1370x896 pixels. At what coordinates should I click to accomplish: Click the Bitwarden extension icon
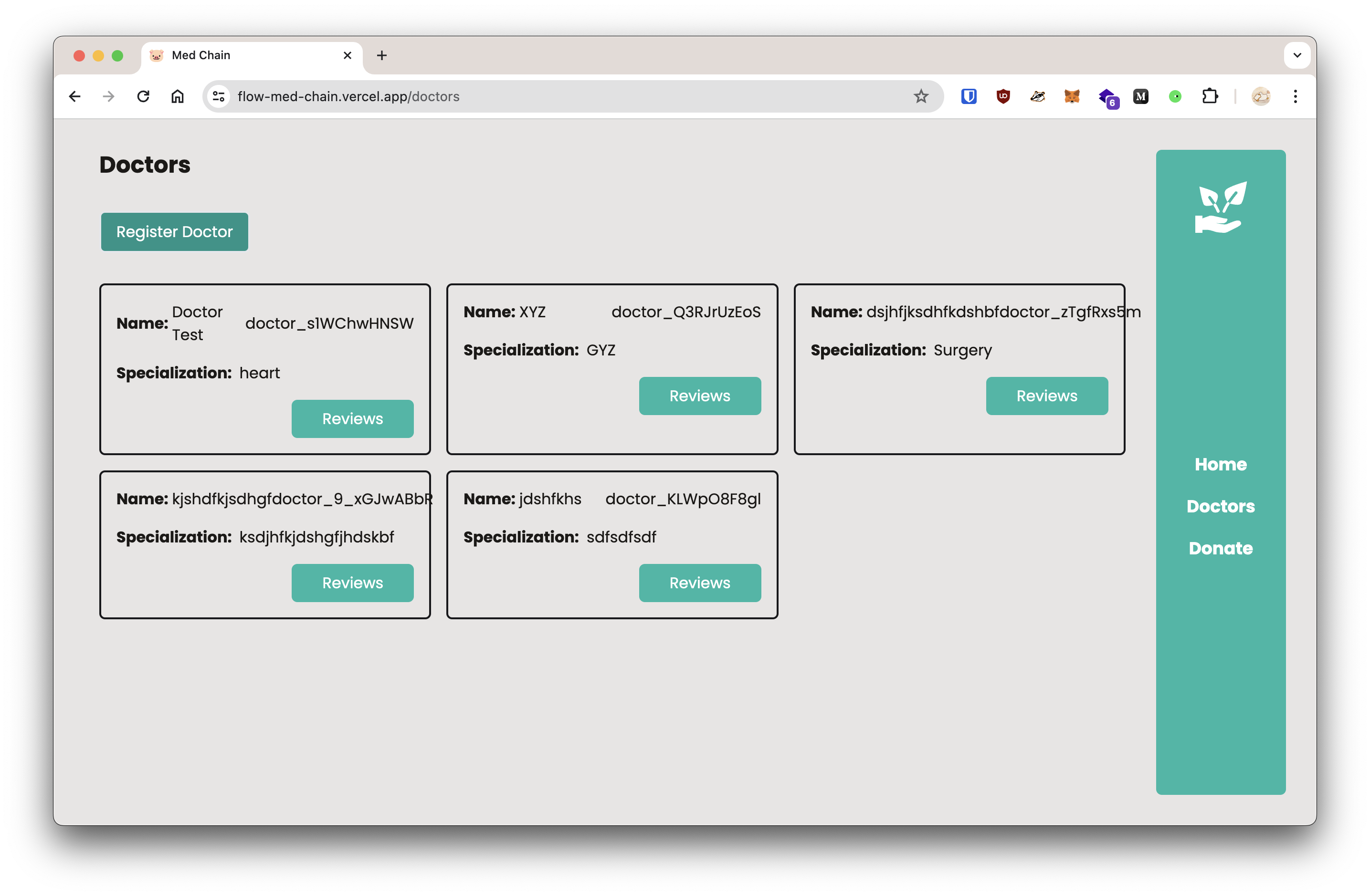pos(969,96)
